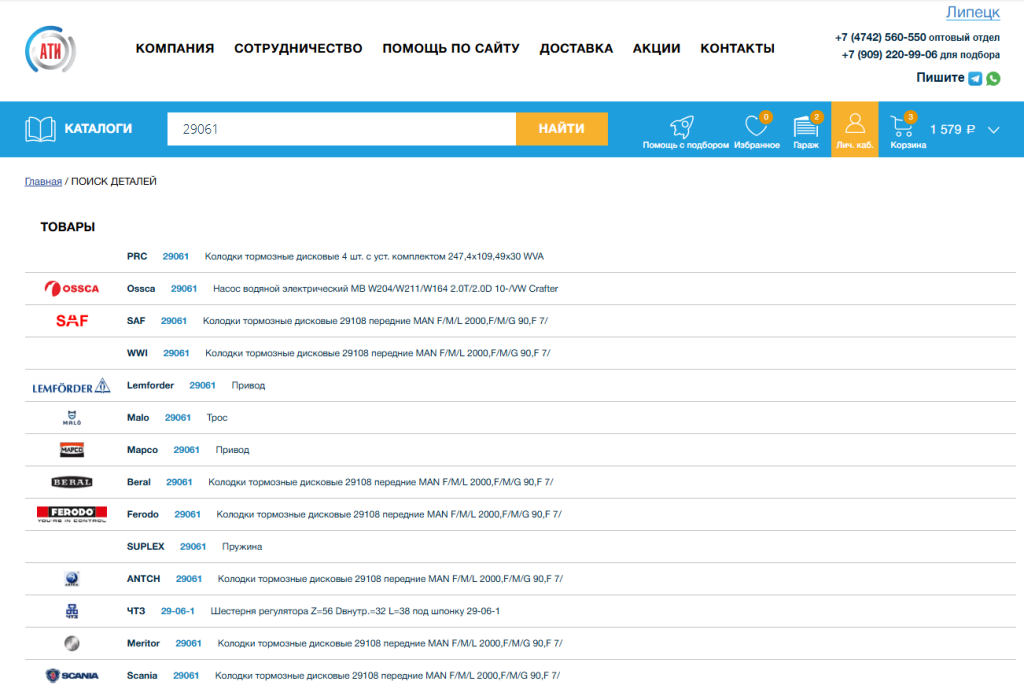
Task: Open Избранное heart icon
Action: point(756,127)
